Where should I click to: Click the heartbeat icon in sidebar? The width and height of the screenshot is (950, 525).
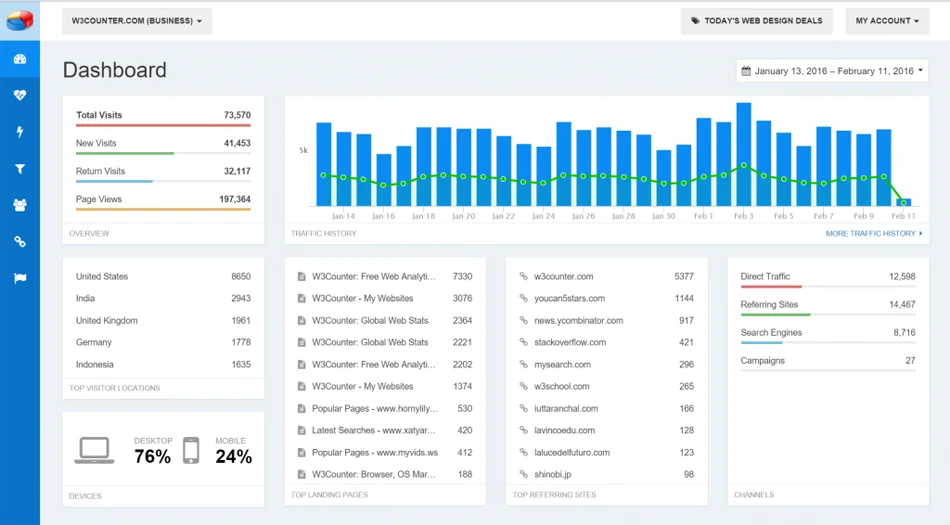click(19, 96)
